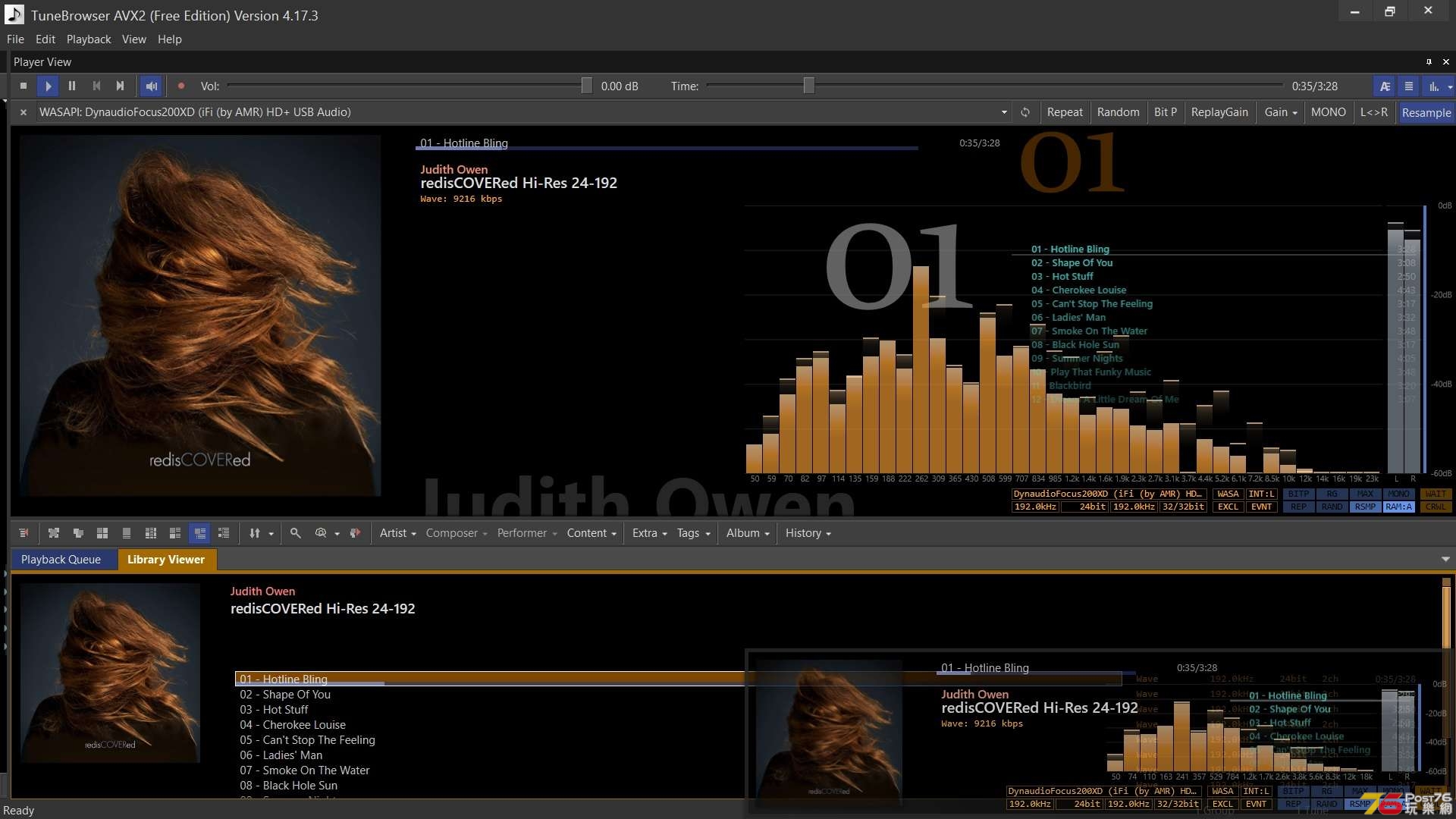This screenshot has height=819, width=1456.
Task: Click volume slider handle
Action: pos(587,86)
